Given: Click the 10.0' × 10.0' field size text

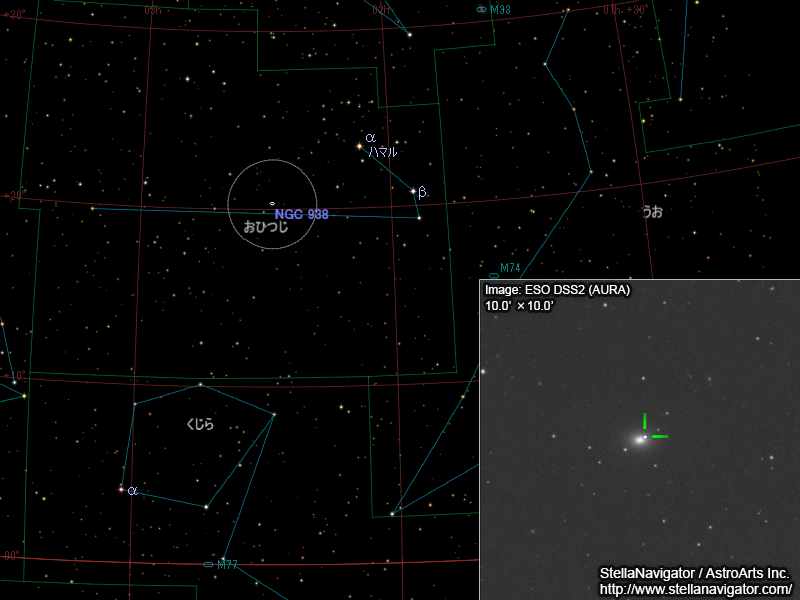Looking at the screenshot, I should click(x=519, y=305).
